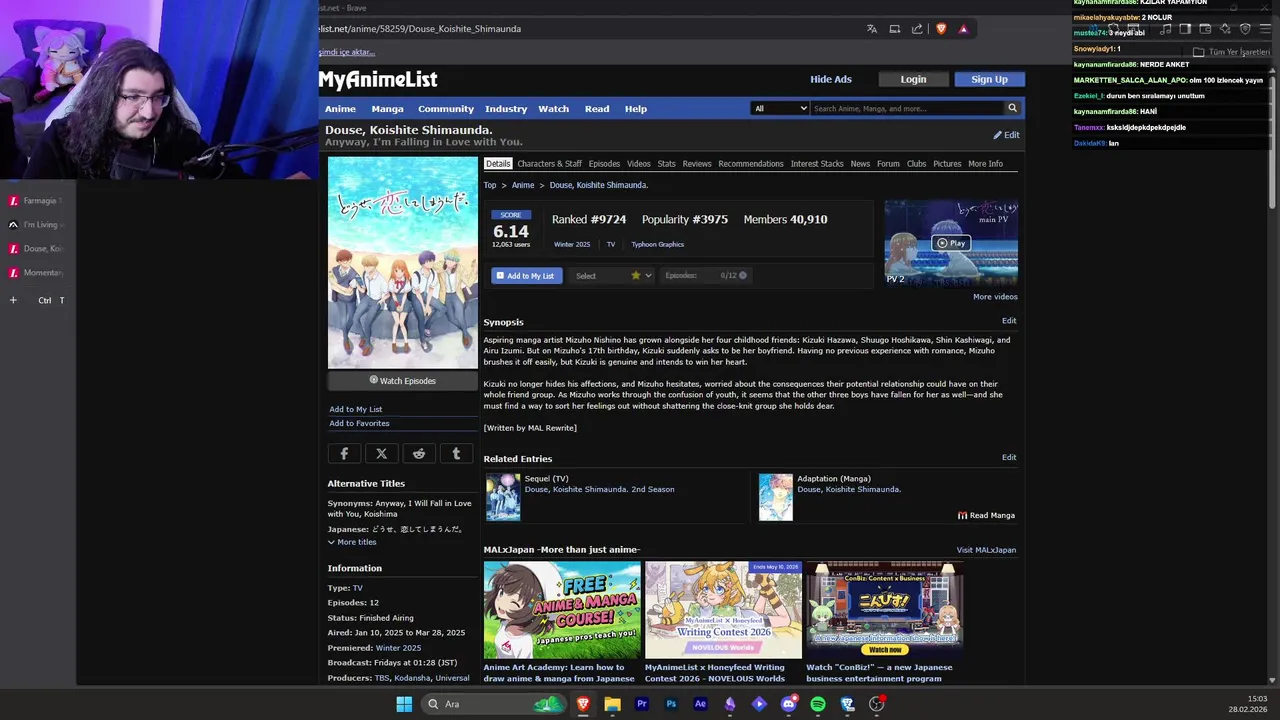Open the page translate icon in address bar

(x=872, y=29)
